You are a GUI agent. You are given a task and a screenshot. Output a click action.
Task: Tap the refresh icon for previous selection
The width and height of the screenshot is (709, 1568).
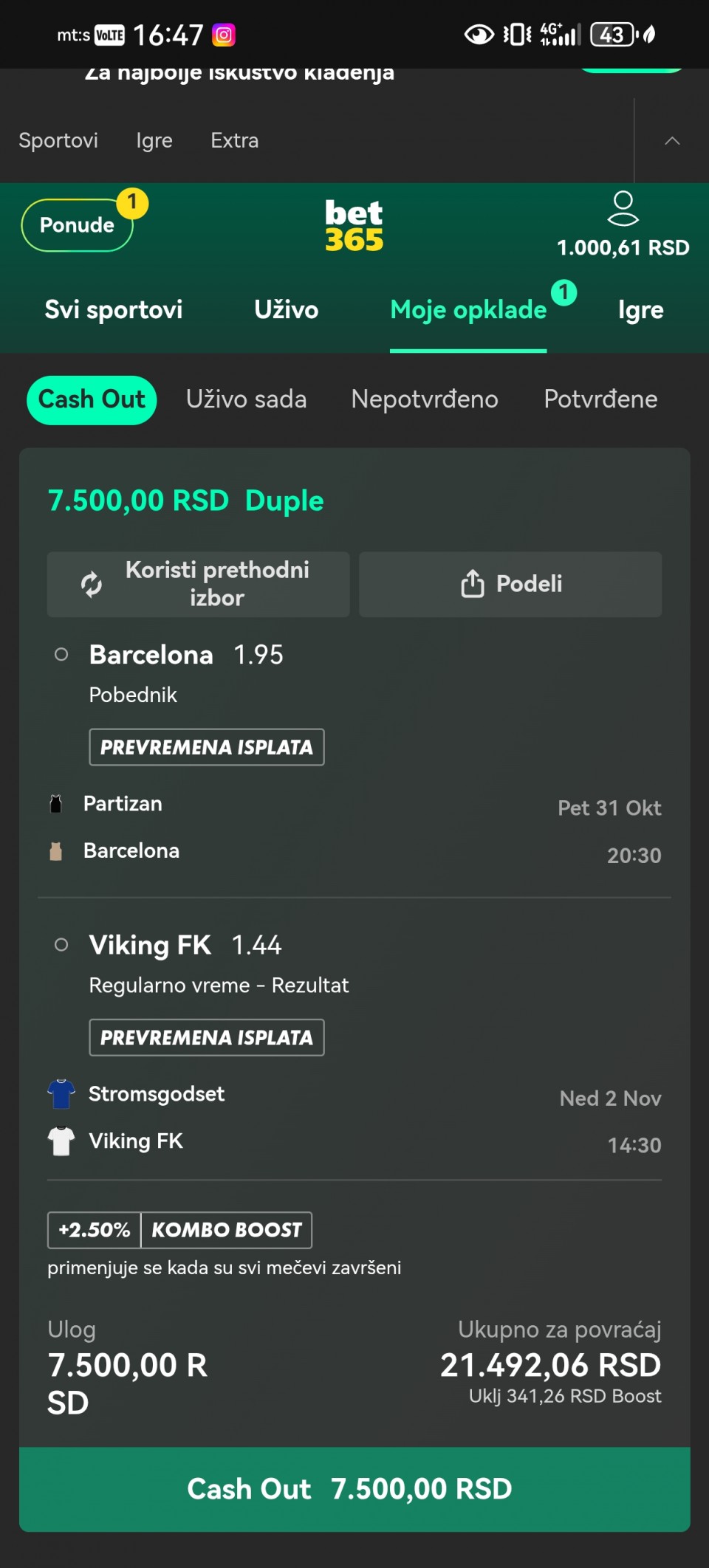(x=92, y=584)
